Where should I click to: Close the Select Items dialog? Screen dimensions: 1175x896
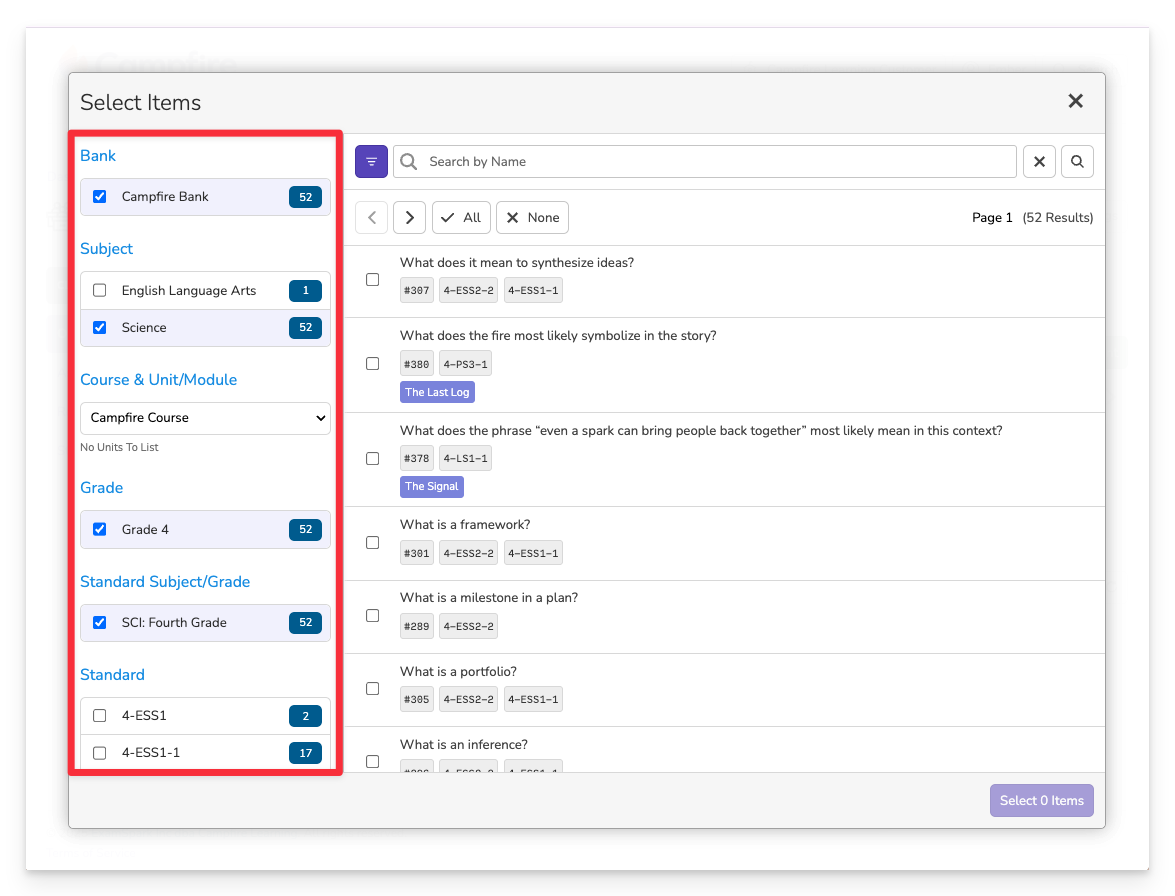click(x=1075, y=101)
